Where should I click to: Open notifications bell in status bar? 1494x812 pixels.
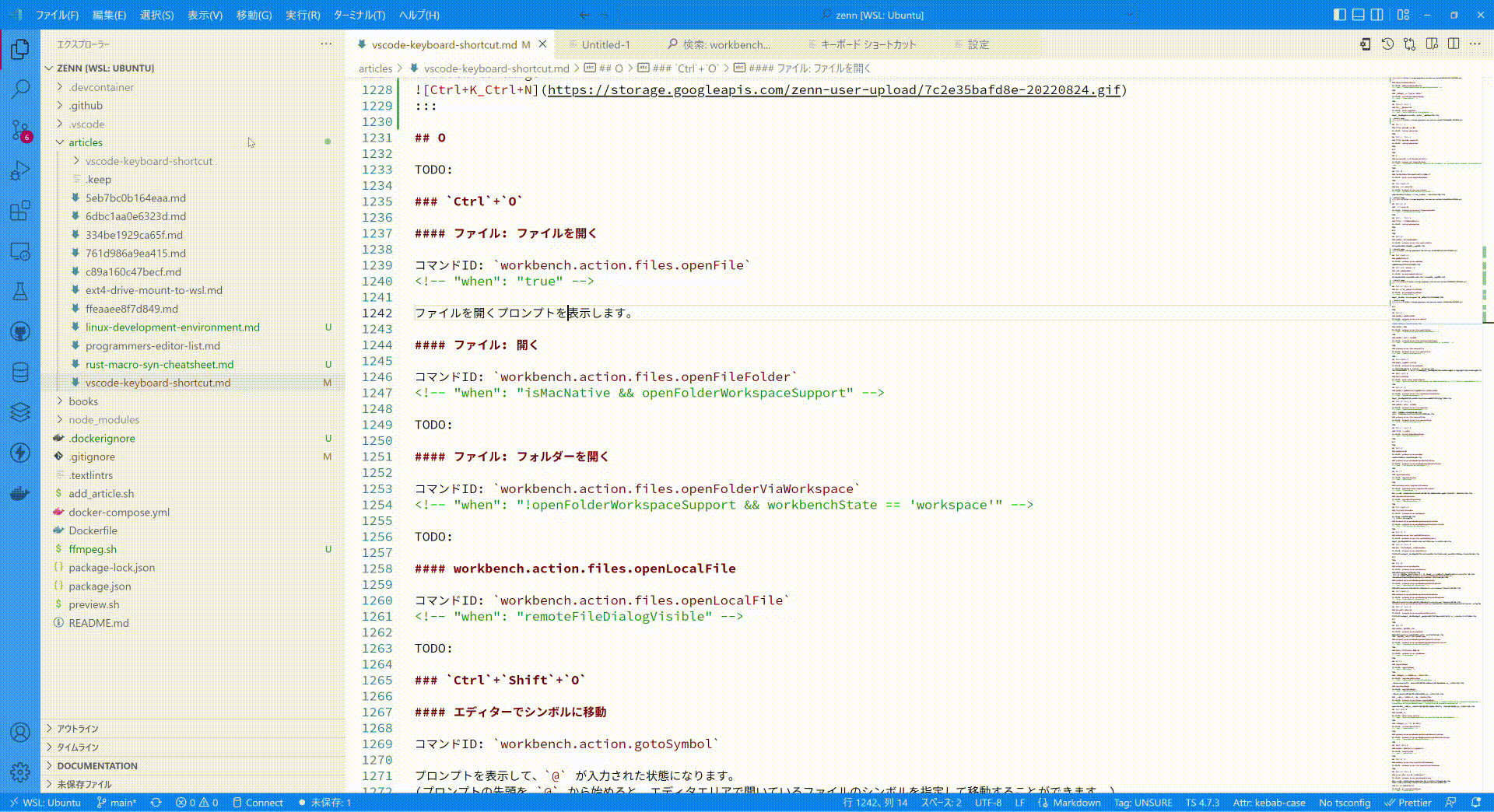point(1476,803)
